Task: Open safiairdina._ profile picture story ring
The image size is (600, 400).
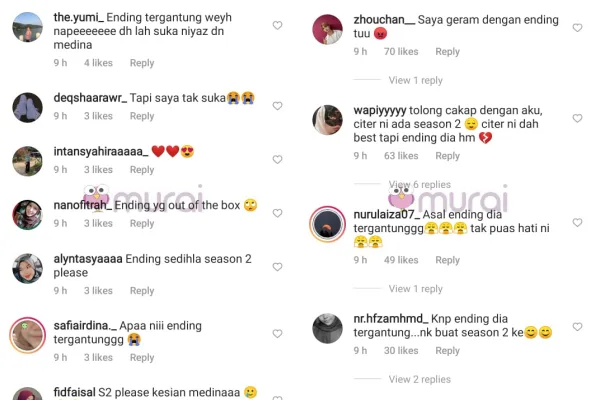Action: pos(28,335)
